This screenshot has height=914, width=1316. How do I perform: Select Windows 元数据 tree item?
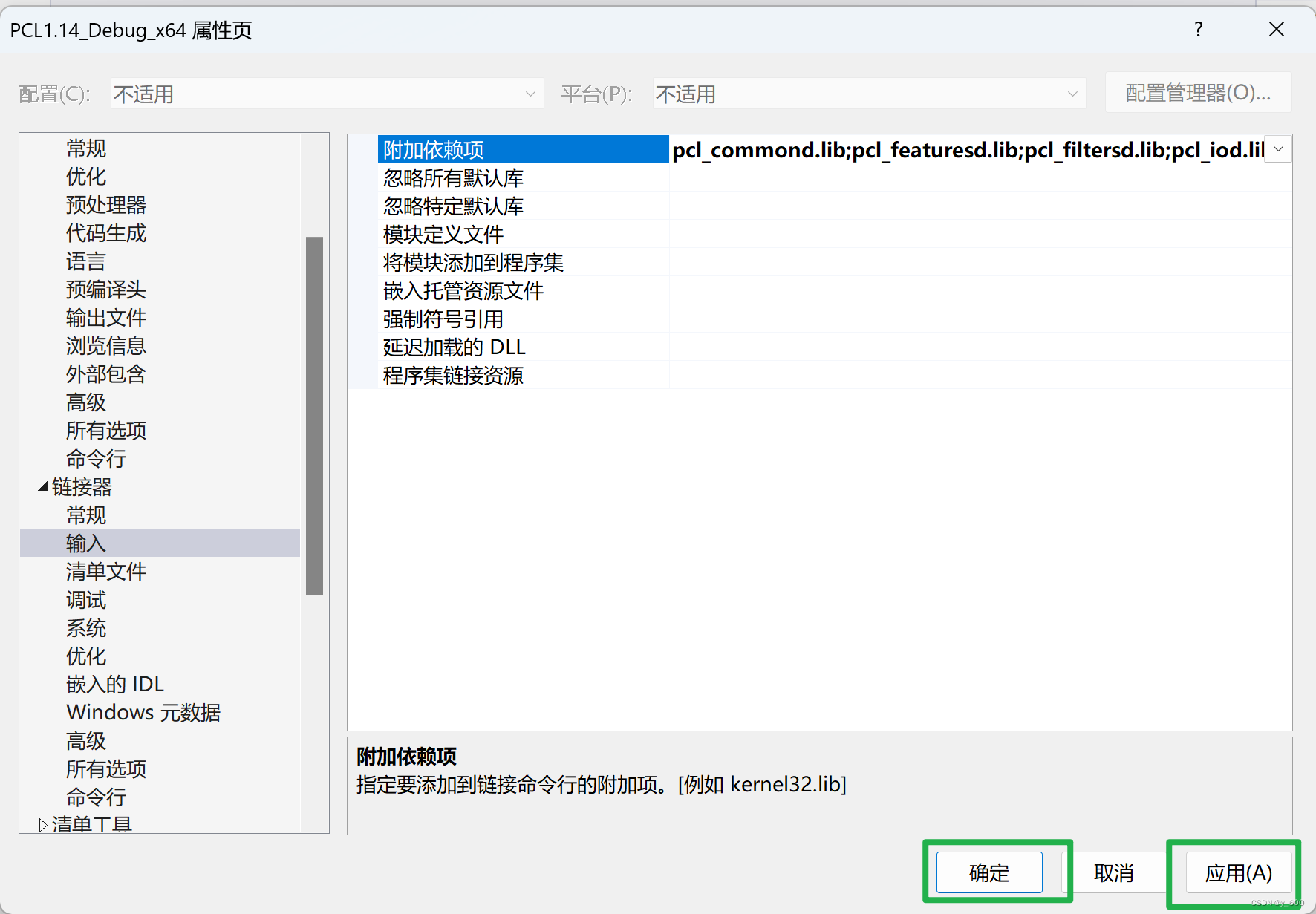coord(143,712)
